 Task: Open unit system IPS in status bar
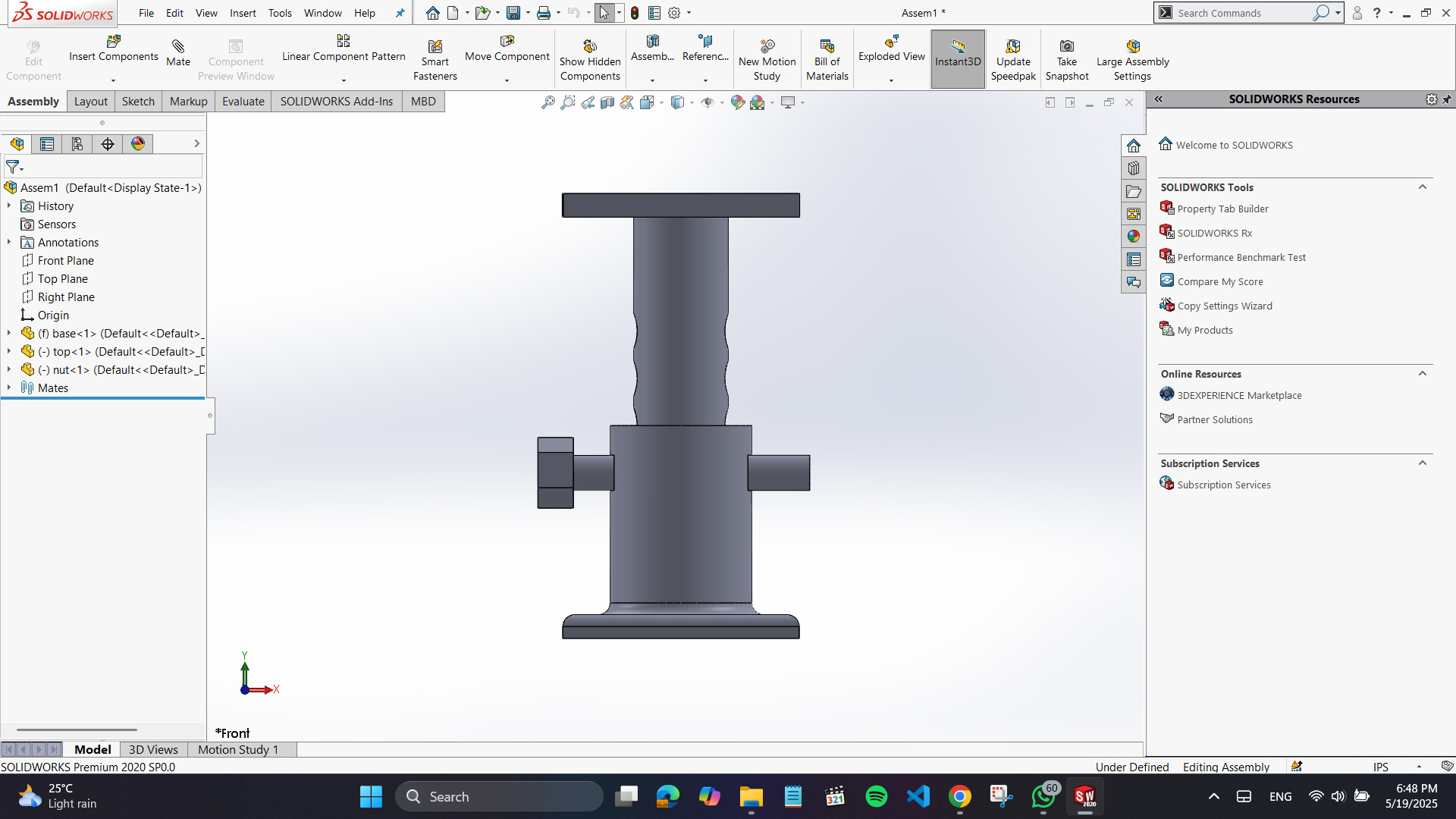[x=1380, y=767]
